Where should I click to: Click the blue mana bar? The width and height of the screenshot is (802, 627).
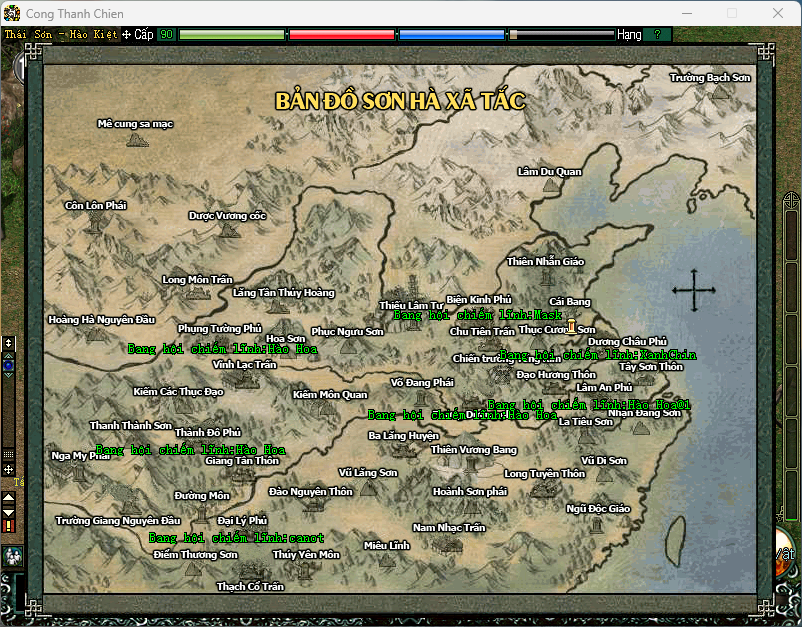pyautogui.click(x=451, y=35)
